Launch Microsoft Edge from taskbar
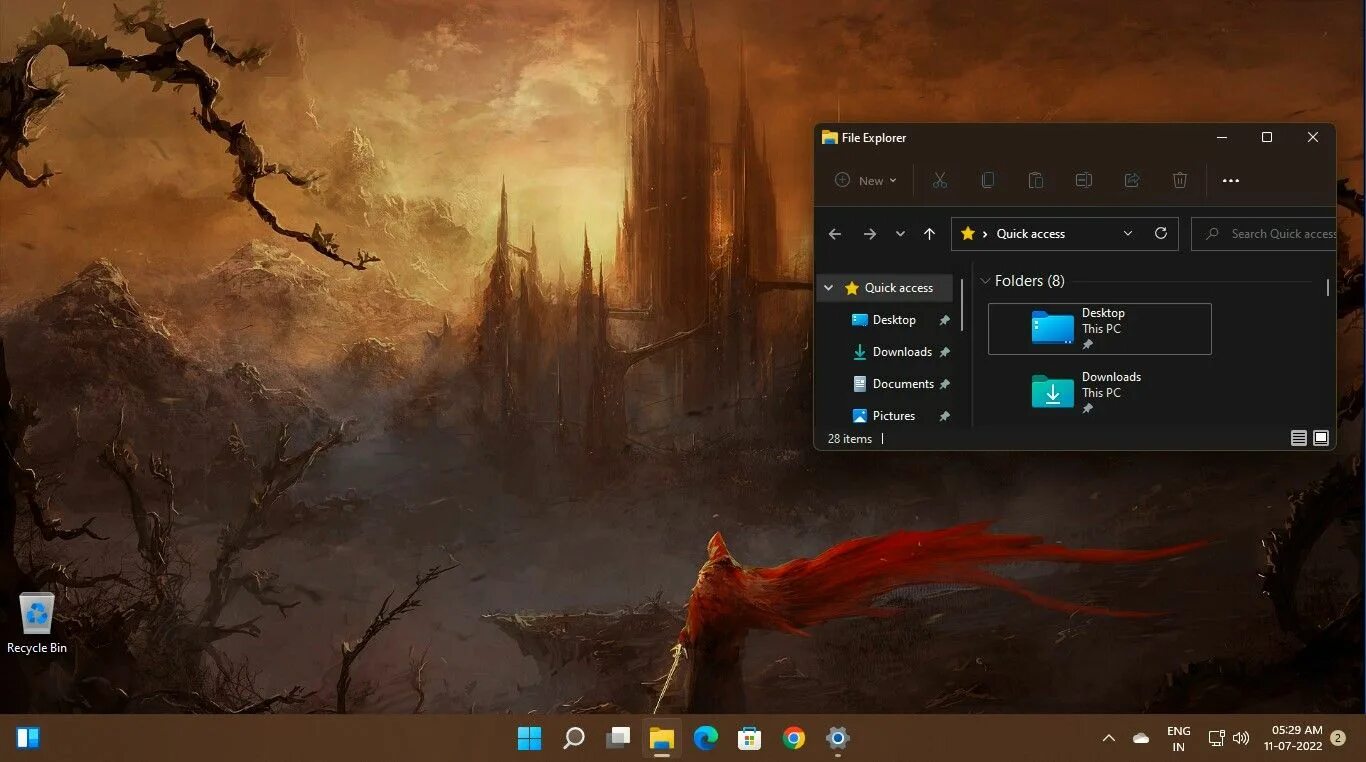This screenshot has height=762, width=1366. tap(706, 738)
